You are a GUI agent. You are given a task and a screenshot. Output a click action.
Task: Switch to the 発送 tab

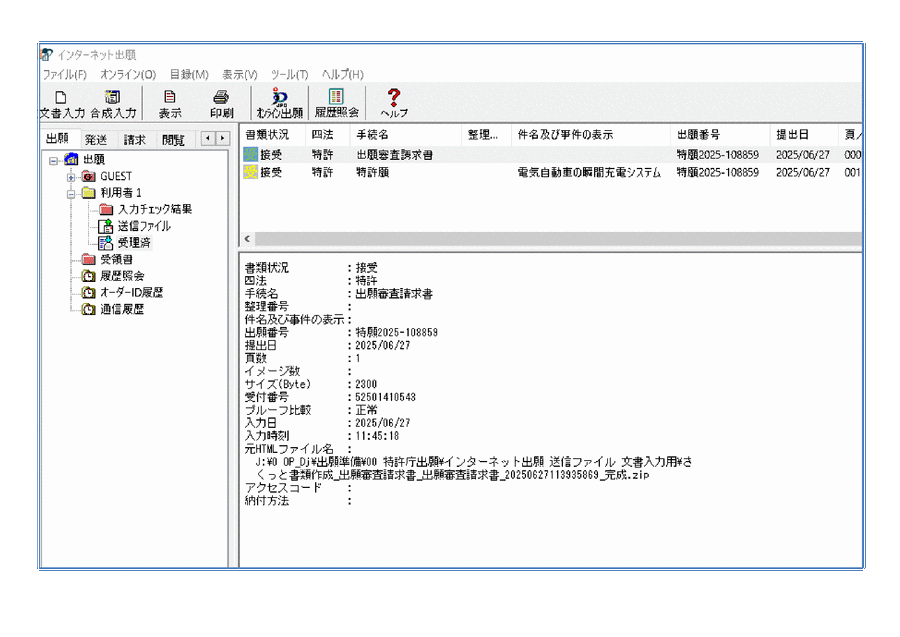(96, 140)
